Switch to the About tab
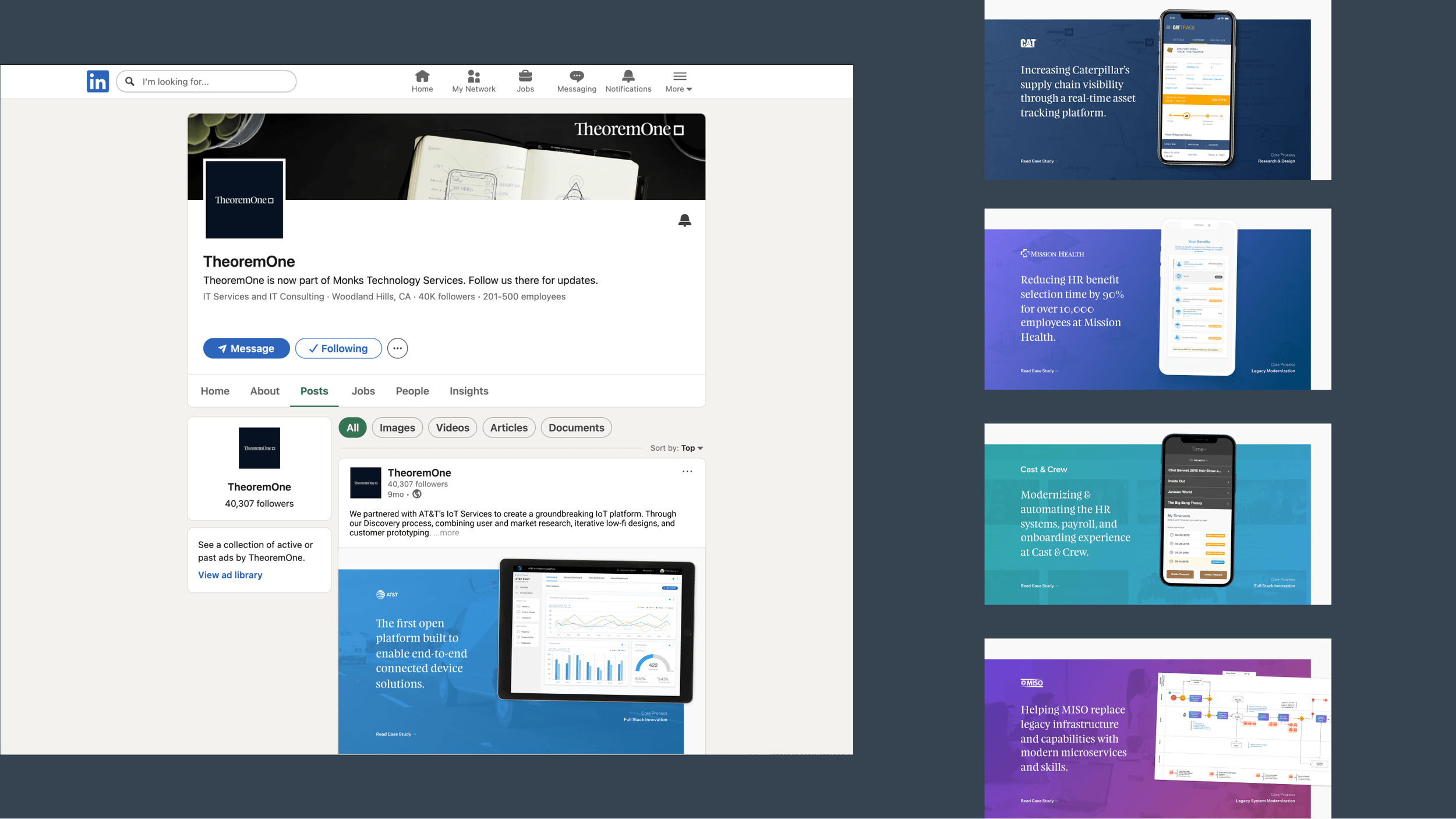 (265, 391)
